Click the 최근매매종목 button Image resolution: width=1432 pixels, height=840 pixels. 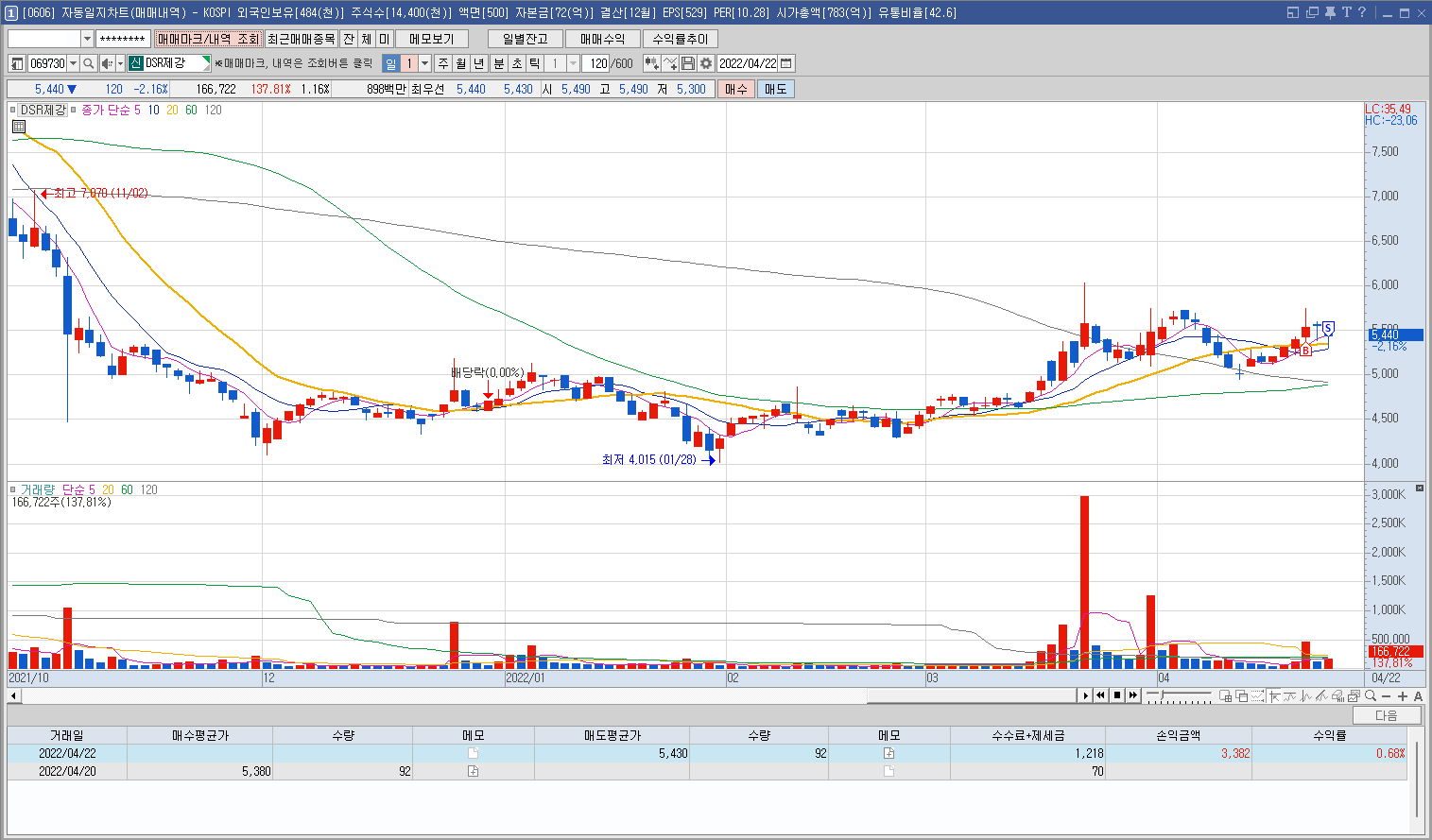(301, 39)
